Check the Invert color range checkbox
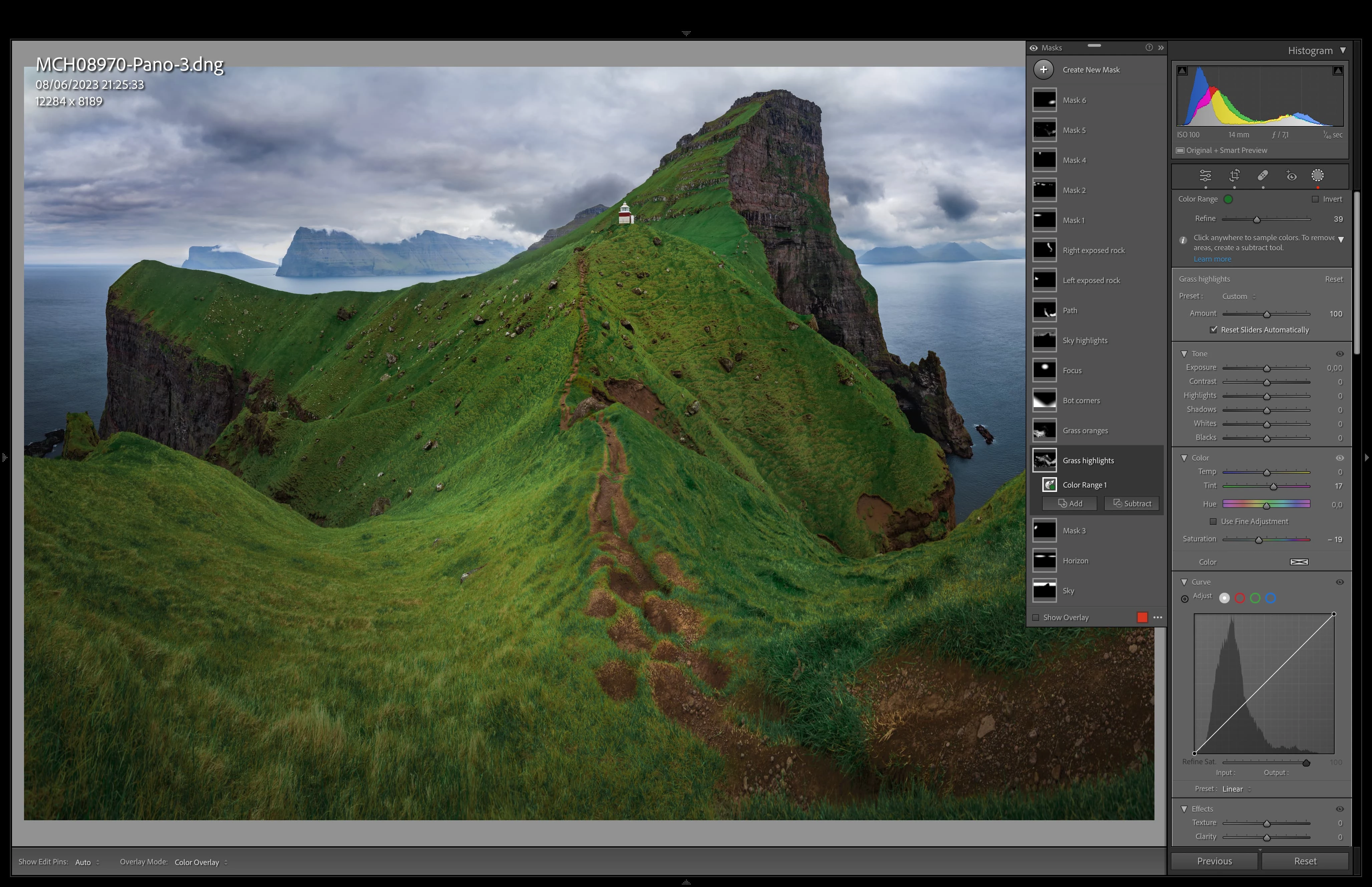Screen dimensions: 1372x887 [x=1315, y=199]
